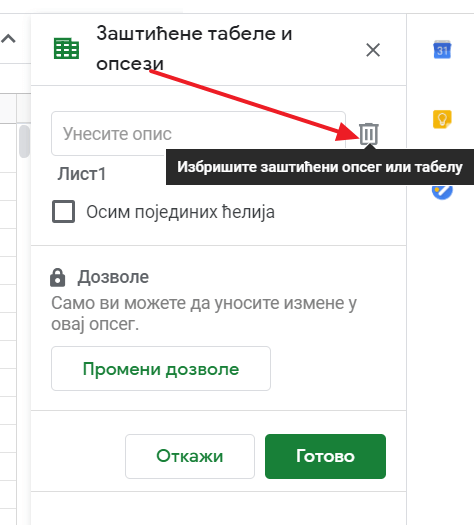Collapse the header using the up chevron
The image size is (474, 525).
(x=8, y=39)
